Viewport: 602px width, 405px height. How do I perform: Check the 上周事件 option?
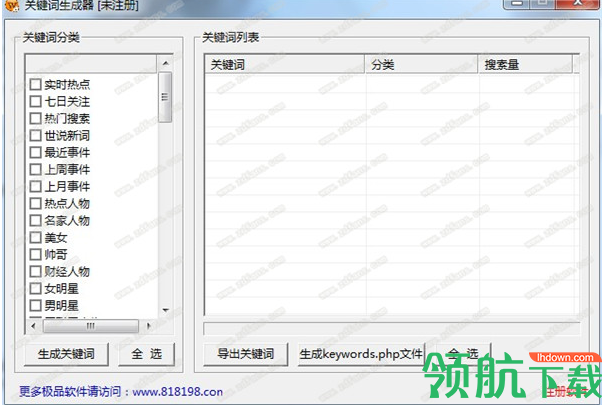35,169
